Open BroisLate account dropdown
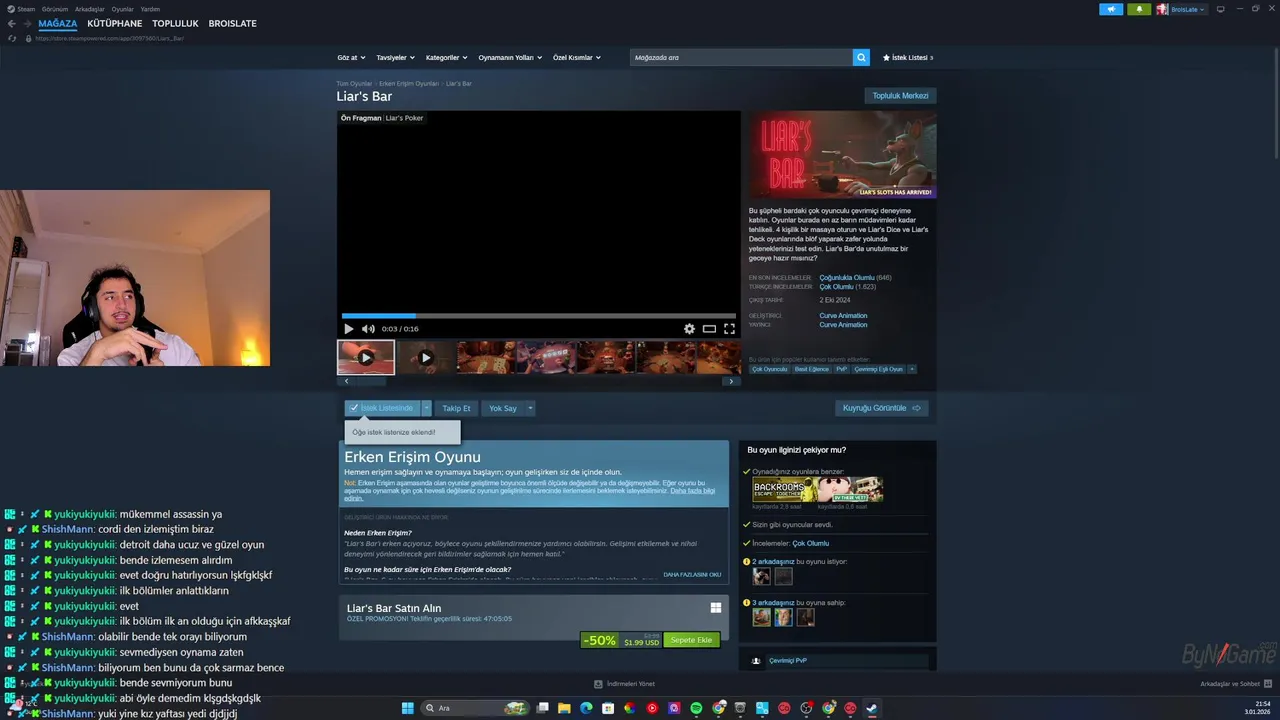The width and height of the screenshot is (1280, 720). click(x=1188, y=9)
